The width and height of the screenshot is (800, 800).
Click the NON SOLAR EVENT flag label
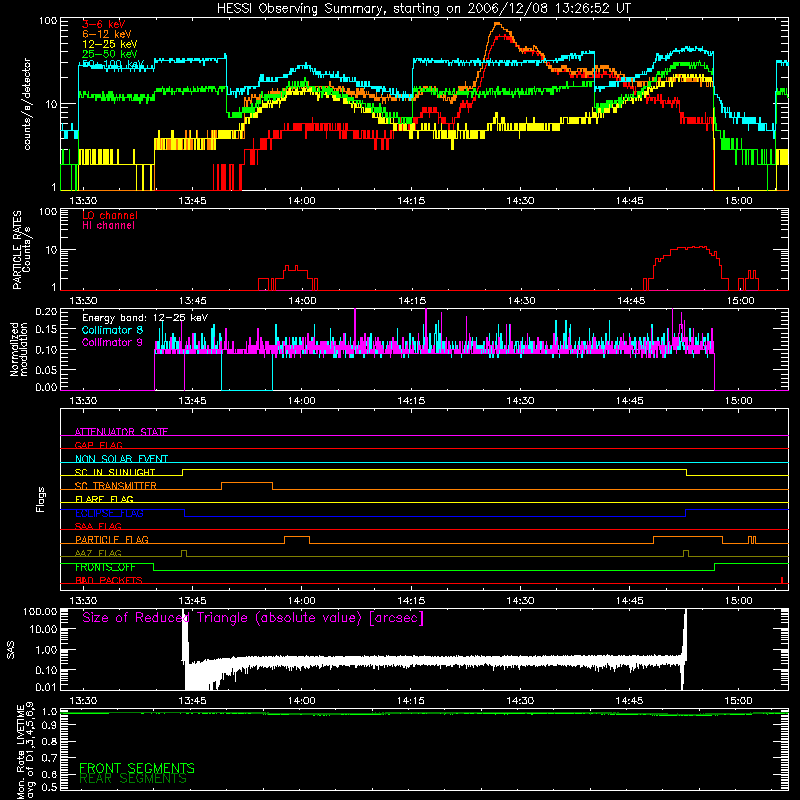[121, 459]
